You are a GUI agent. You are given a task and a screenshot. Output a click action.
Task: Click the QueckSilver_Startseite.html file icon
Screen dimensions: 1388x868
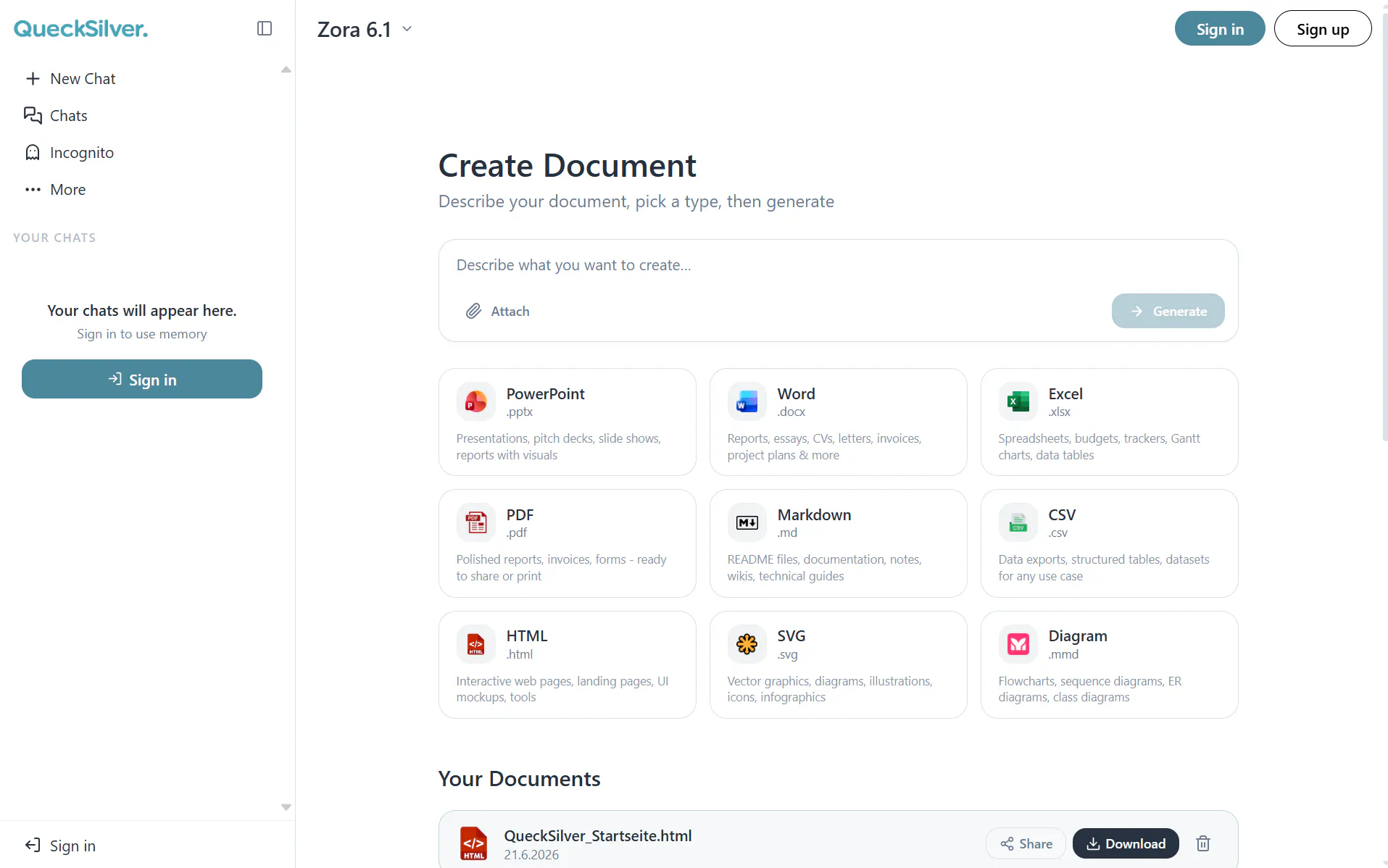click(x=474, y=843)
